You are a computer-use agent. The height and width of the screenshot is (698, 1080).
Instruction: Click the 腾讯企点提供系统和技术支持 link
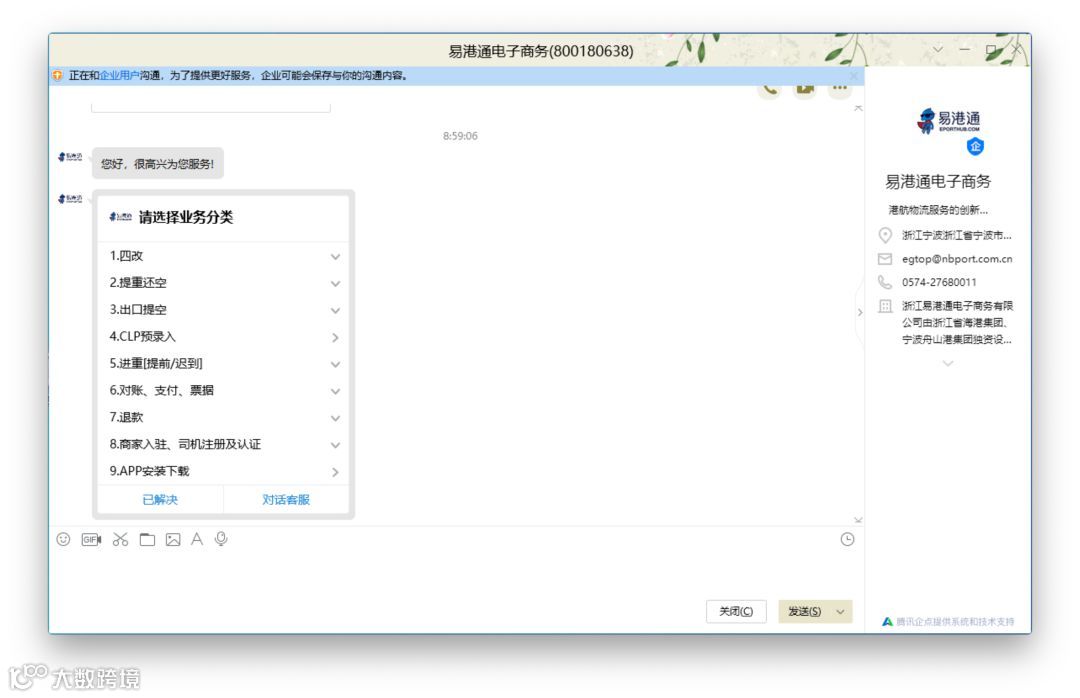955,622
